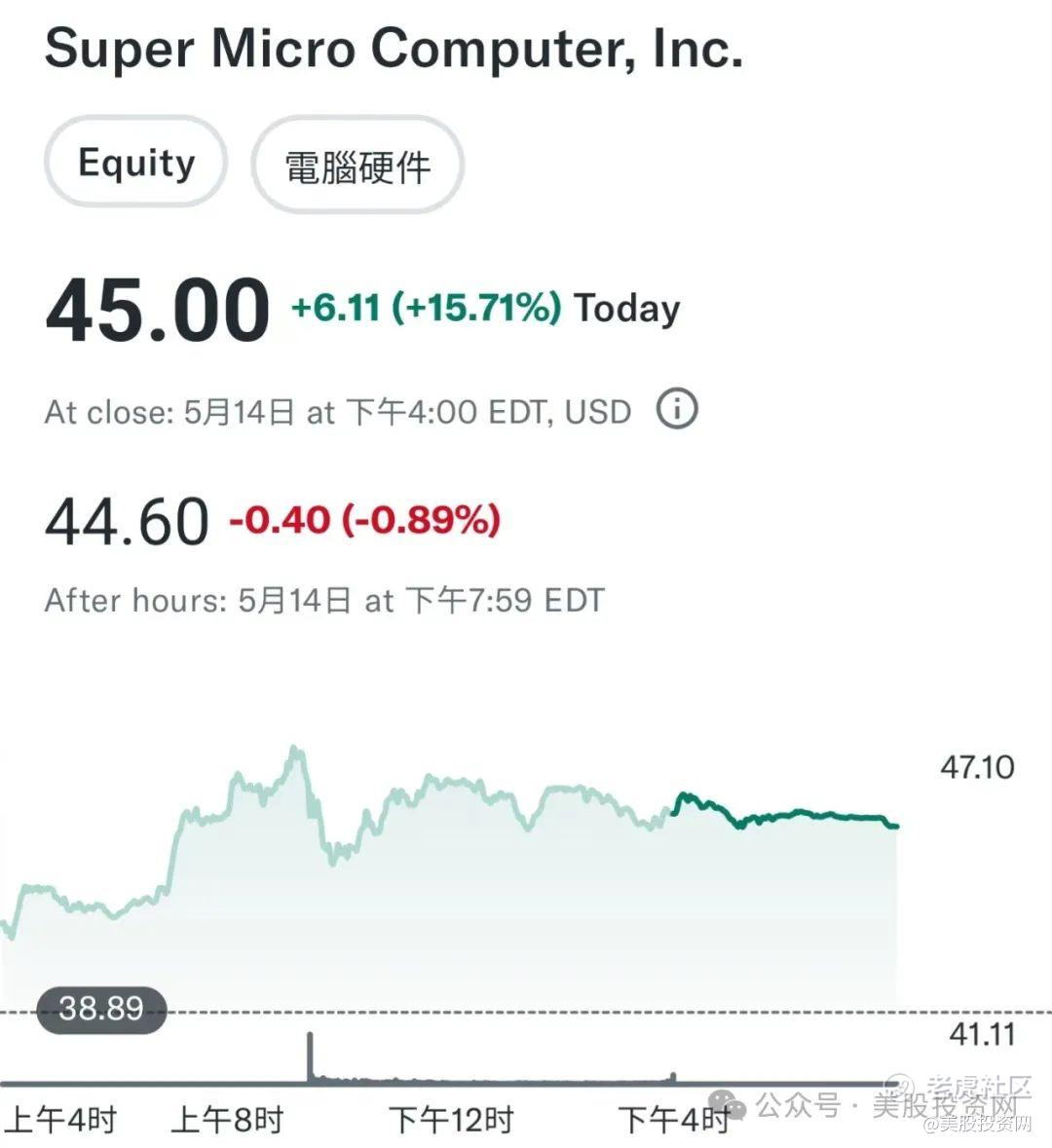1052x1148 pixels.
Task: Select the 上午8时 time axis label
Action: (227, 1120)
